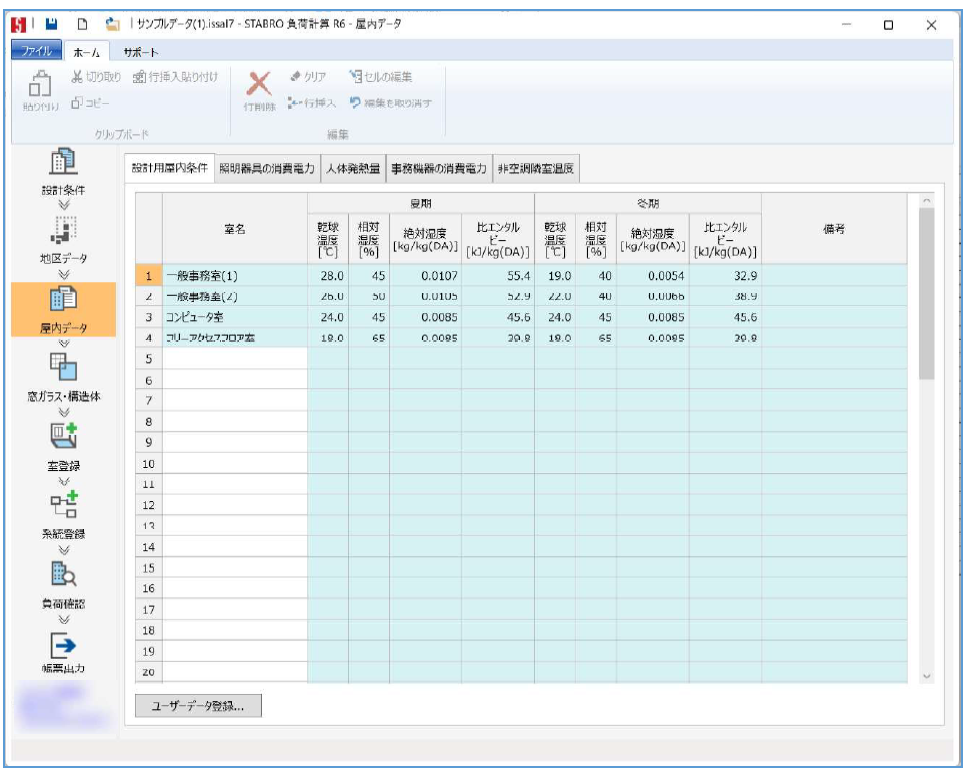The image size is (967, 774).
Task: Click the save icon in title bar
Action: coord(49,25)
